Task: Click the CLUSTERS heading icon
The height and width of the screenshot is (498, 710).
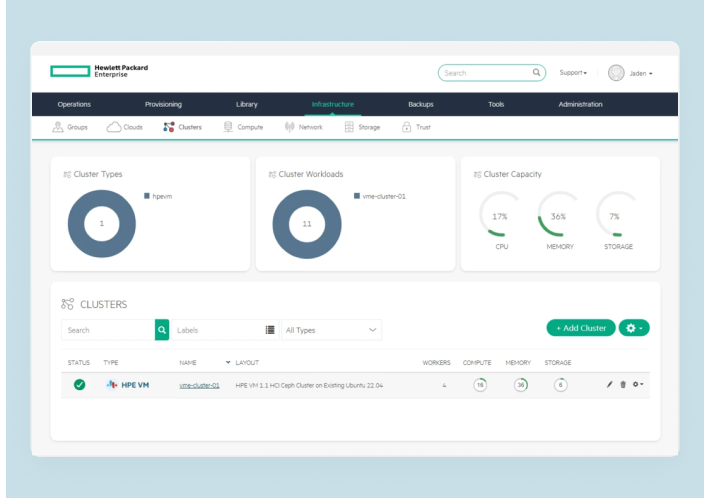Action: tap(67, 304)
